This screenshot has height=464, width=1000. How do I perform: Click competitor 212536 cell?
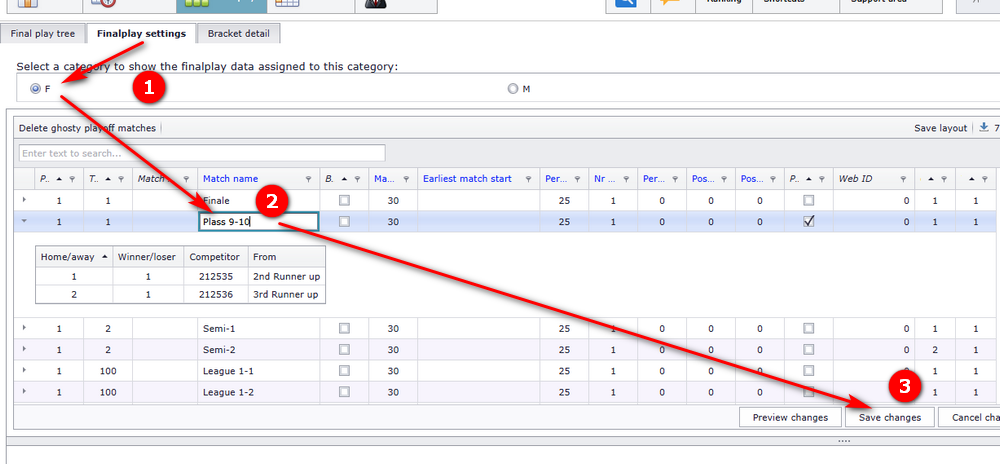(x=216, y=294)
